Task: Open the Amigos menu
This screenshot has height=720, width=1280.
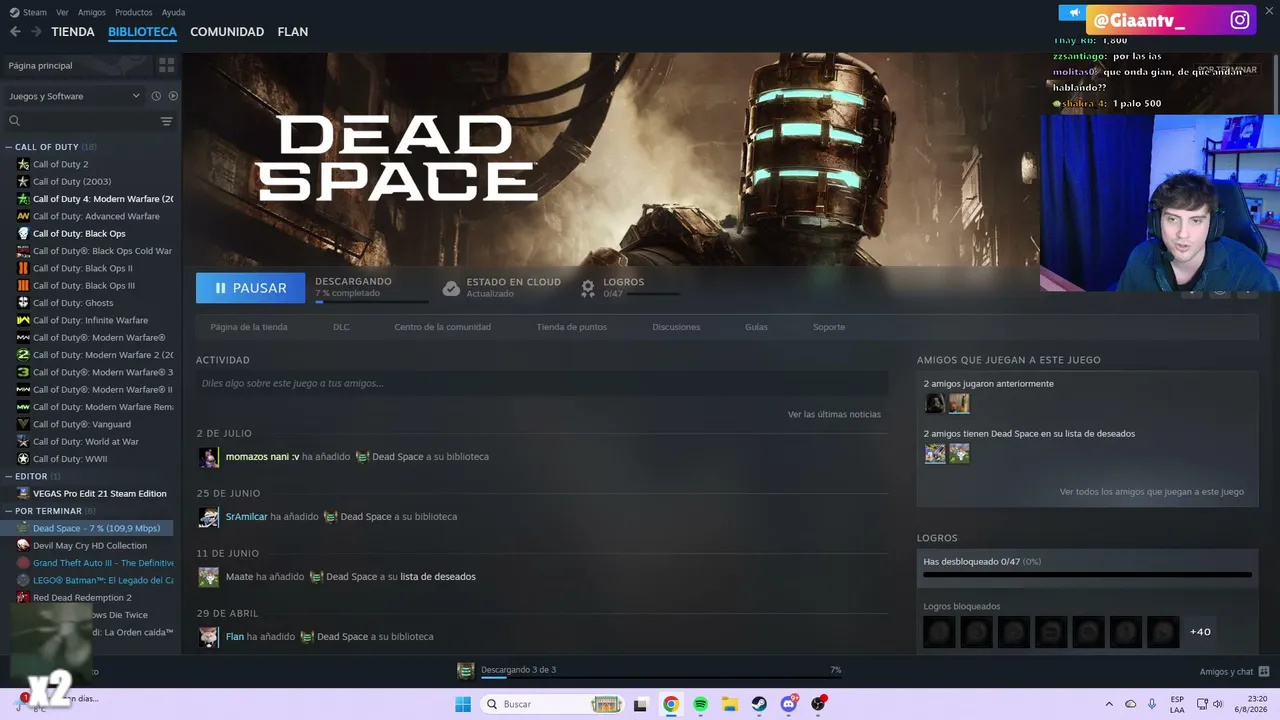Action: pyautogui.click(x=92, y=12)
